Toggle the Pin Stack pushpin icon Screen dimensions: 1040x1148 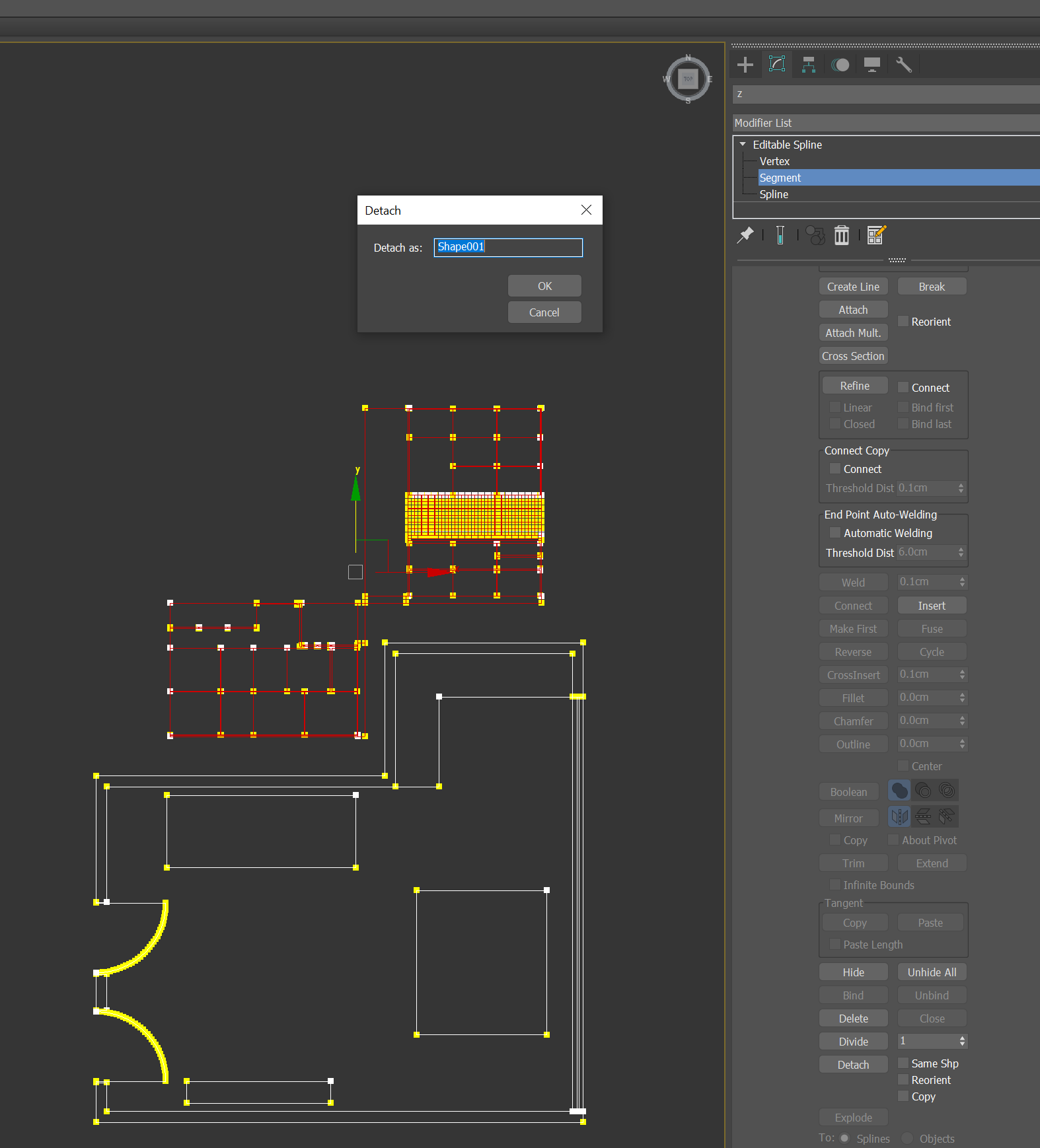[x=745, y=235]
